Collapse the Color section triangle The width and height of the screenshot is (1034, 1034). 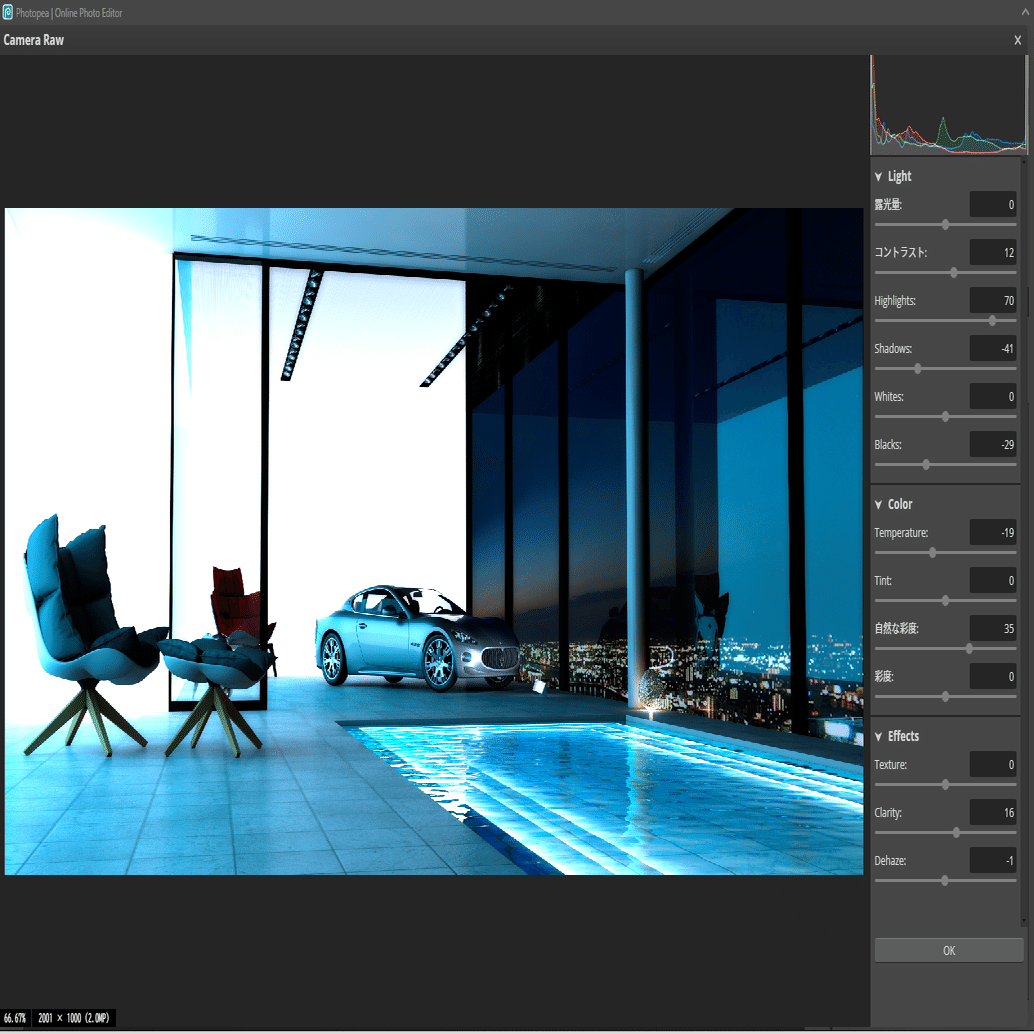pyautogui.click(x=878, y=504)
